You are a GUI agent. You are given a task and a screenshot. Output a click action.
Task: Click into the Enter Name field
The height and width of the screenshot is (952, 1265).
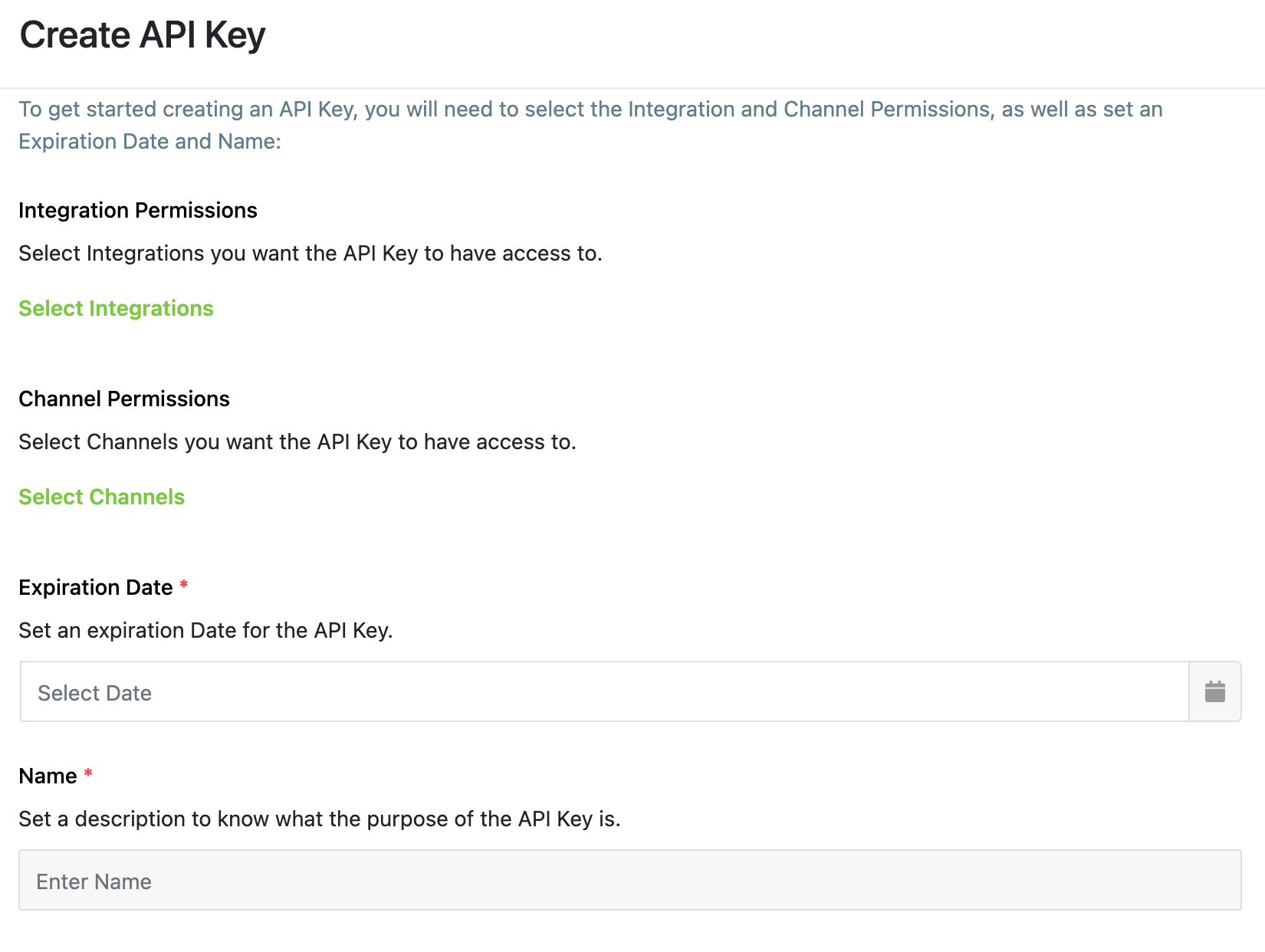(629, 880)
